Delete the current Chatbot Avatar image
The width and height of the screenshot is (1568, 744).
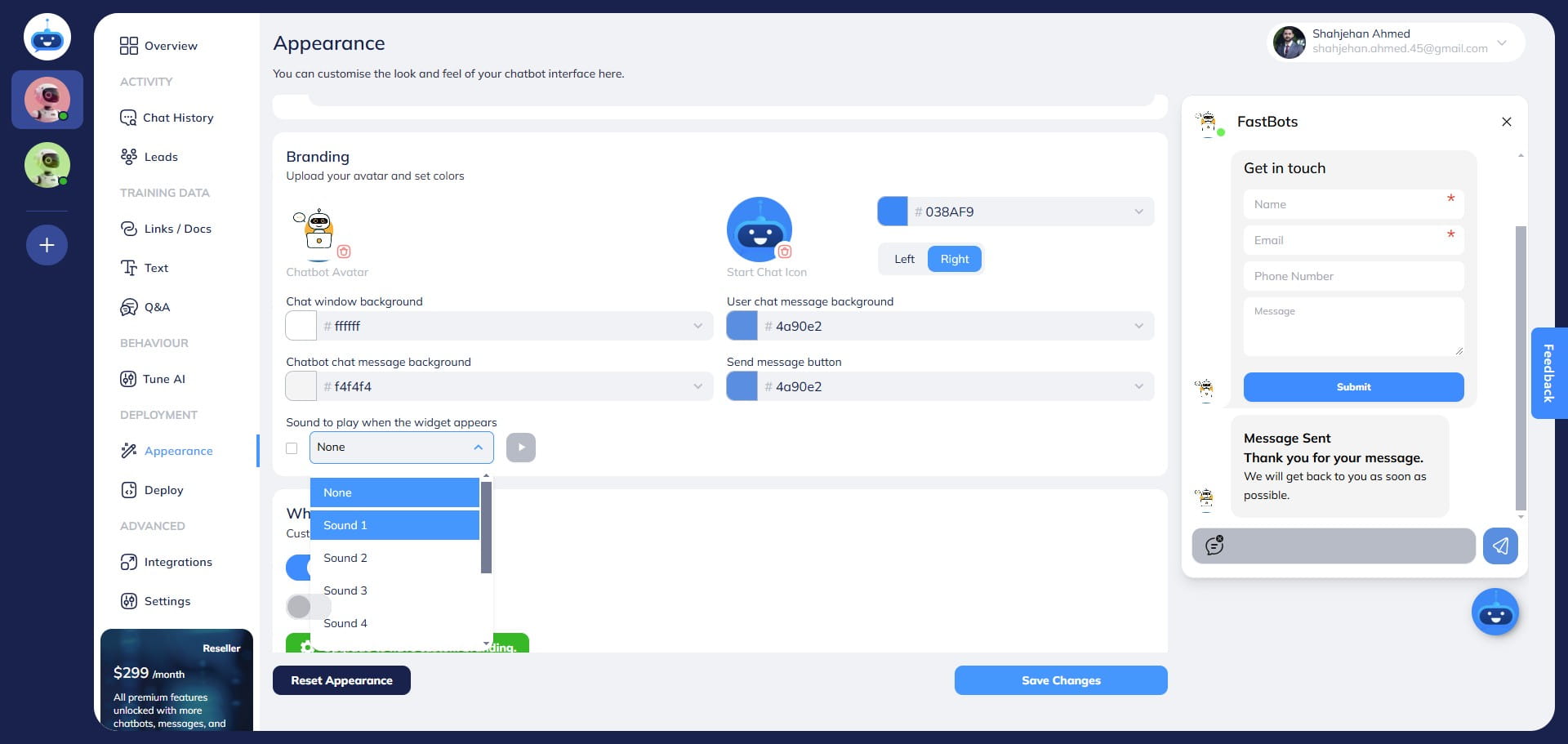point(344,252)
